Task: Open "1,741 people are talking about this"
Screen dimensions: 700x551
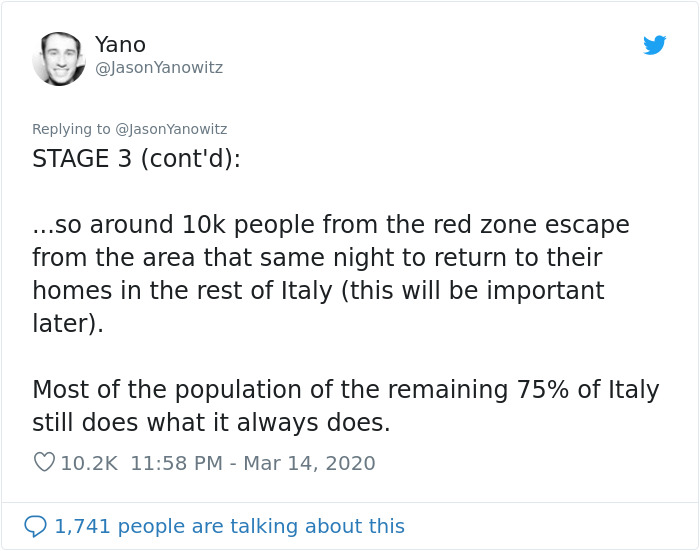Action: click(229, 526)
